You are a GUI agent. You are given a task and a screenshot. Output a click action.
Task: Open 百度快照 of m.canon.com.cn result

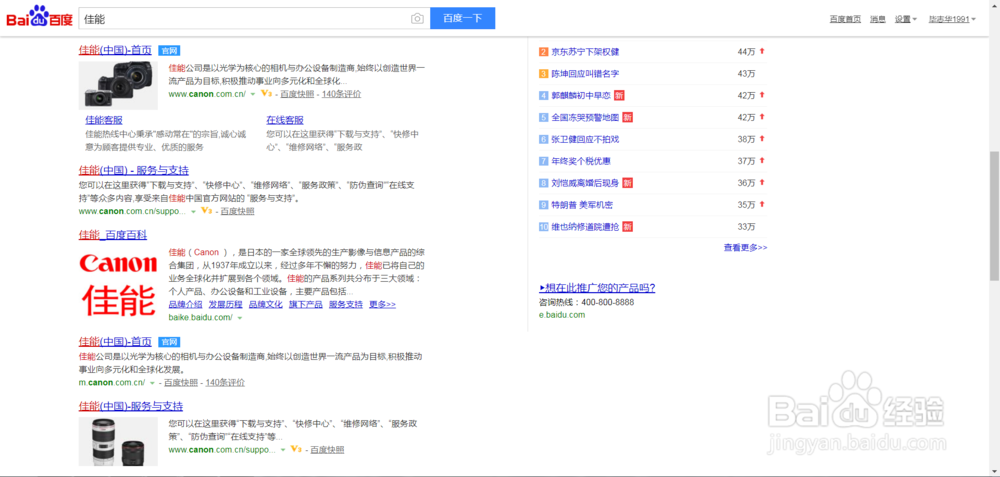pyautogui.click(x=181, y=383)
